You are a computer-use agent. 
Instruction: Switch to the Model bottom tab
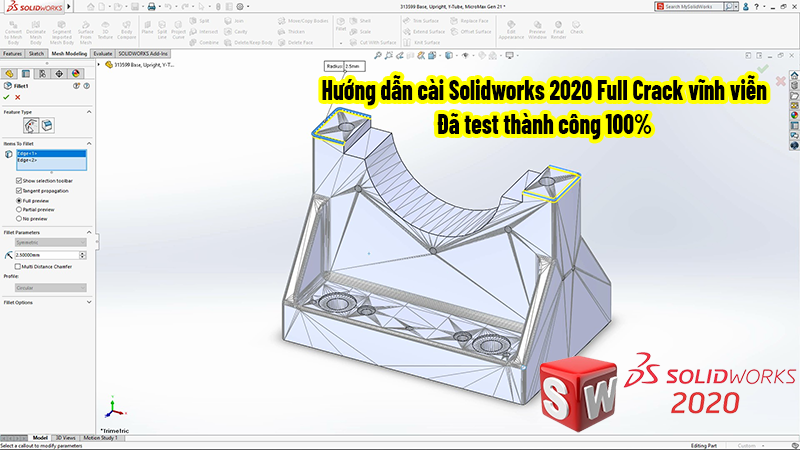point(40,438)
